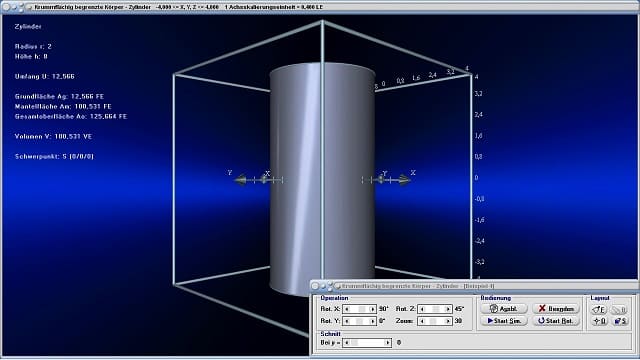Click the S layout icon button

tap(620, 321)
